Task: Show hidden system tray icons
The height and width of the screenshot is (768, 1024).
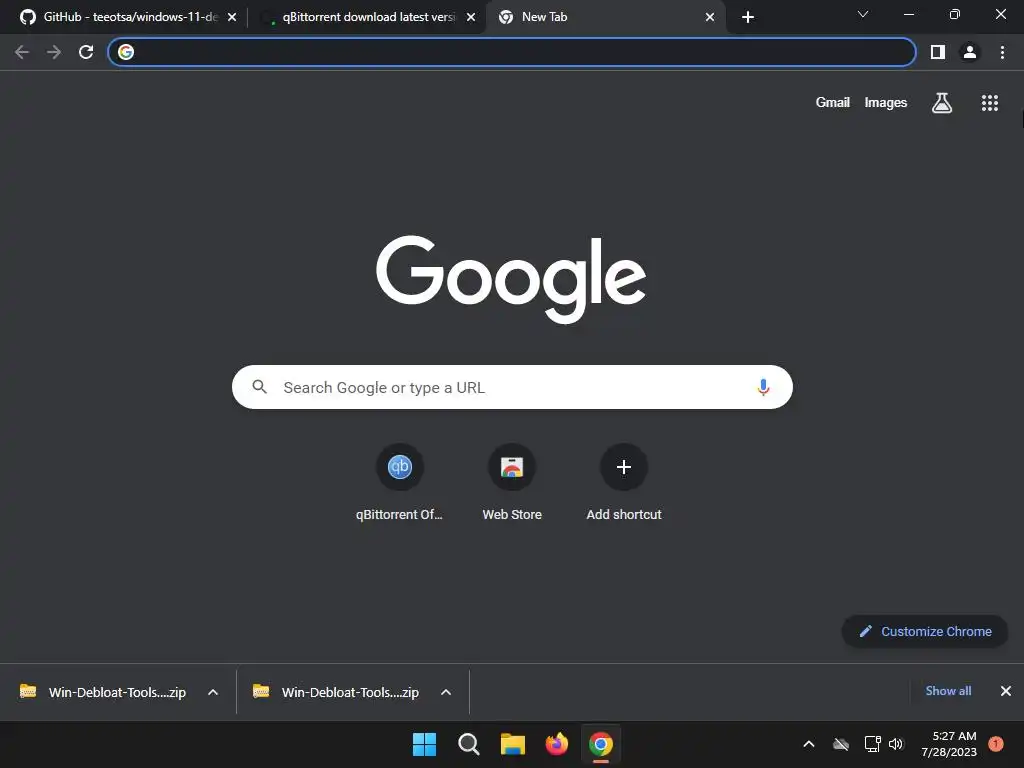Action: coord(808,744)
